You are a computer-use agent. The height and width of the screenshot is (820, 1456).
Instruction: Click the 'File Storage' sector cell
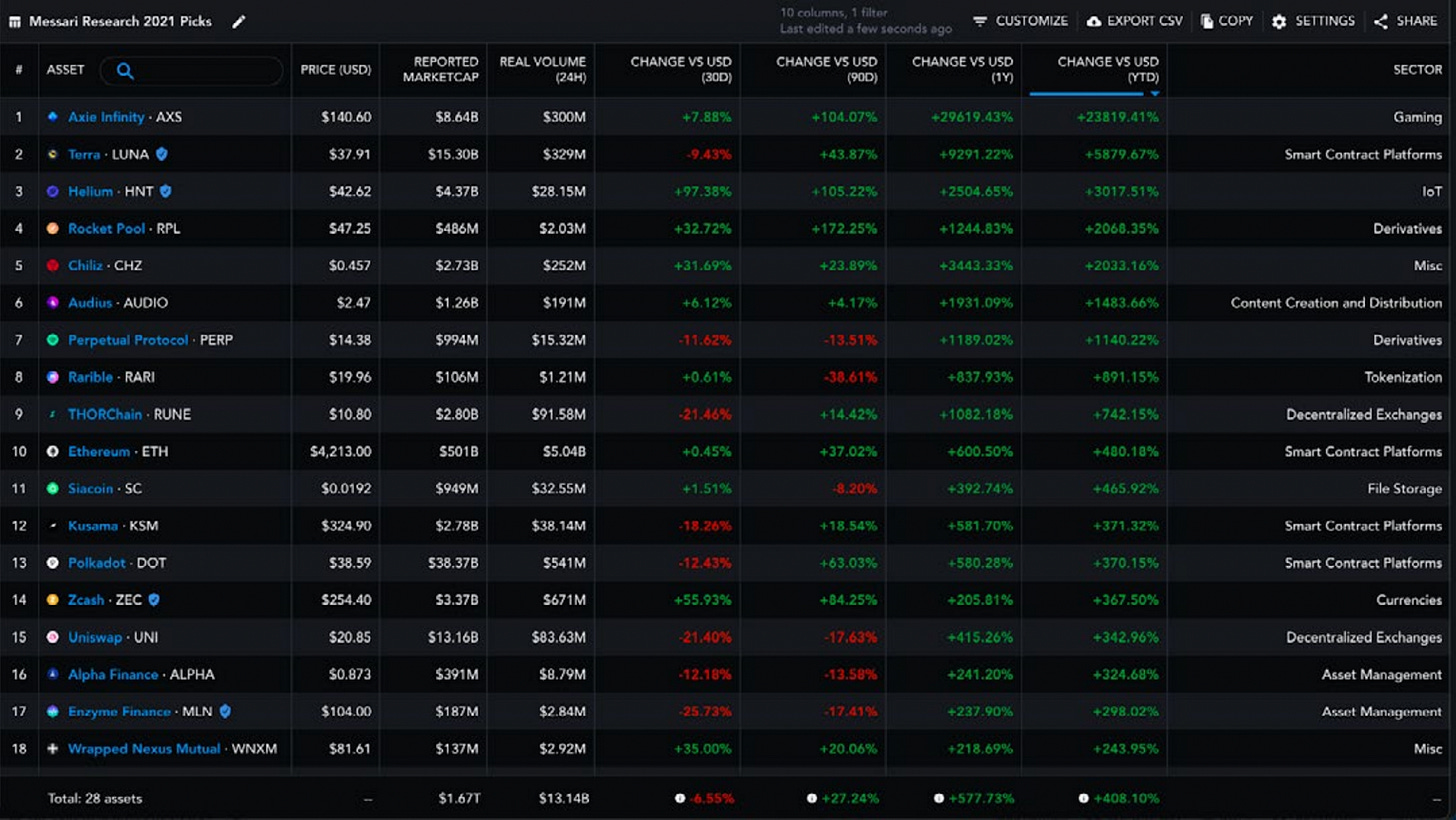1405,489
